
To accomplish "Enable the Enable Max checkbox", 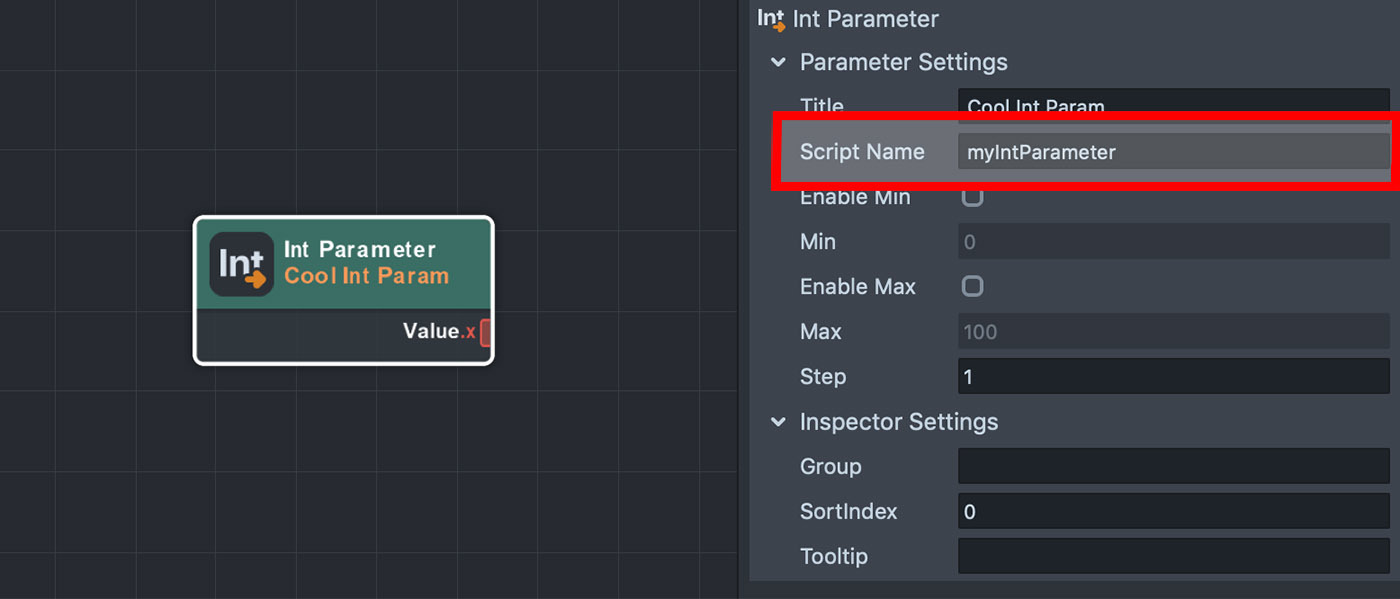I will pyautogui.click(x=972, y=287).
